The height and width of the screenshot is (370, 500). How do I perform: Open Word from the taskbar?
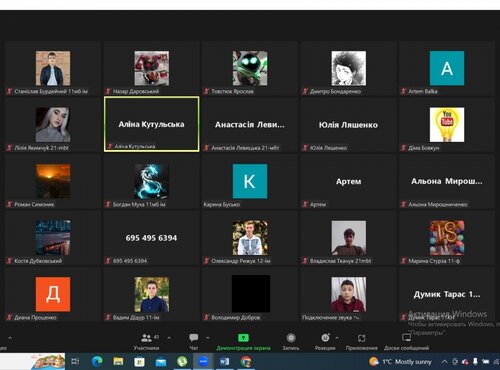[x=224, y=361]
